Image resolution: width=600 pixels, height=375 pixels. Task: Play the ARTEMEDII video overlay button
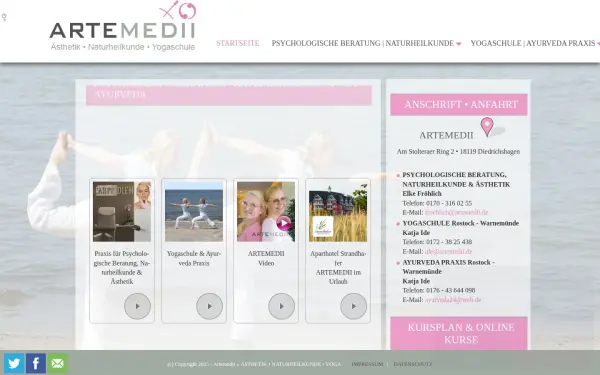coord(284,223)
